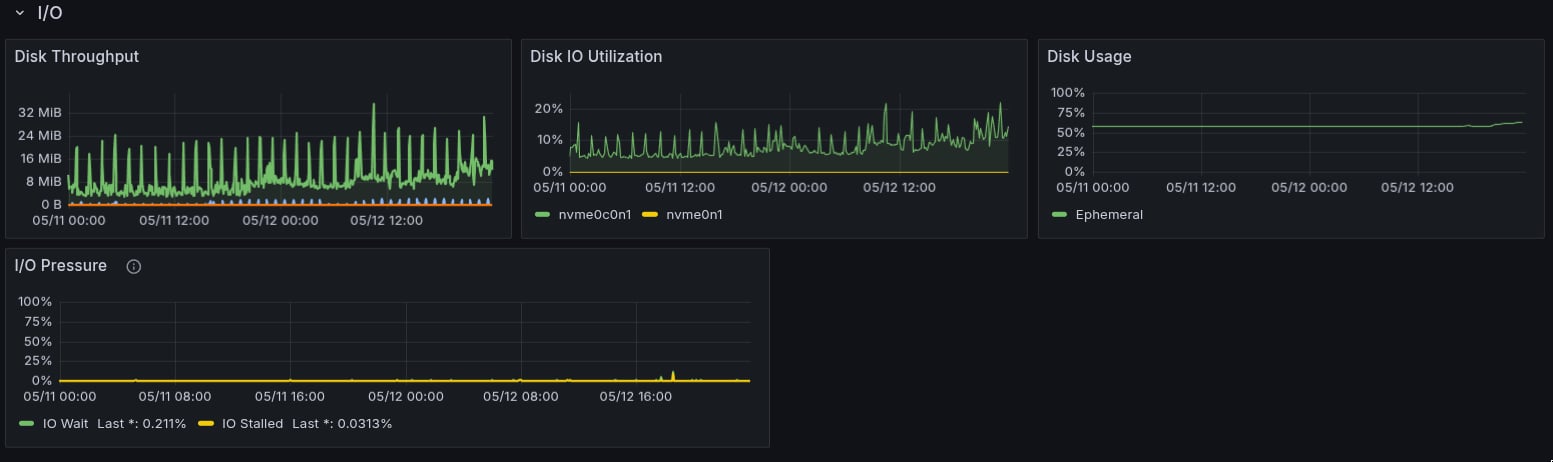This screenshot has width=1553, height=462.
Task: Click '05/12 16:00' time label in I/O Pressure
Action: (x=635, y=396)
